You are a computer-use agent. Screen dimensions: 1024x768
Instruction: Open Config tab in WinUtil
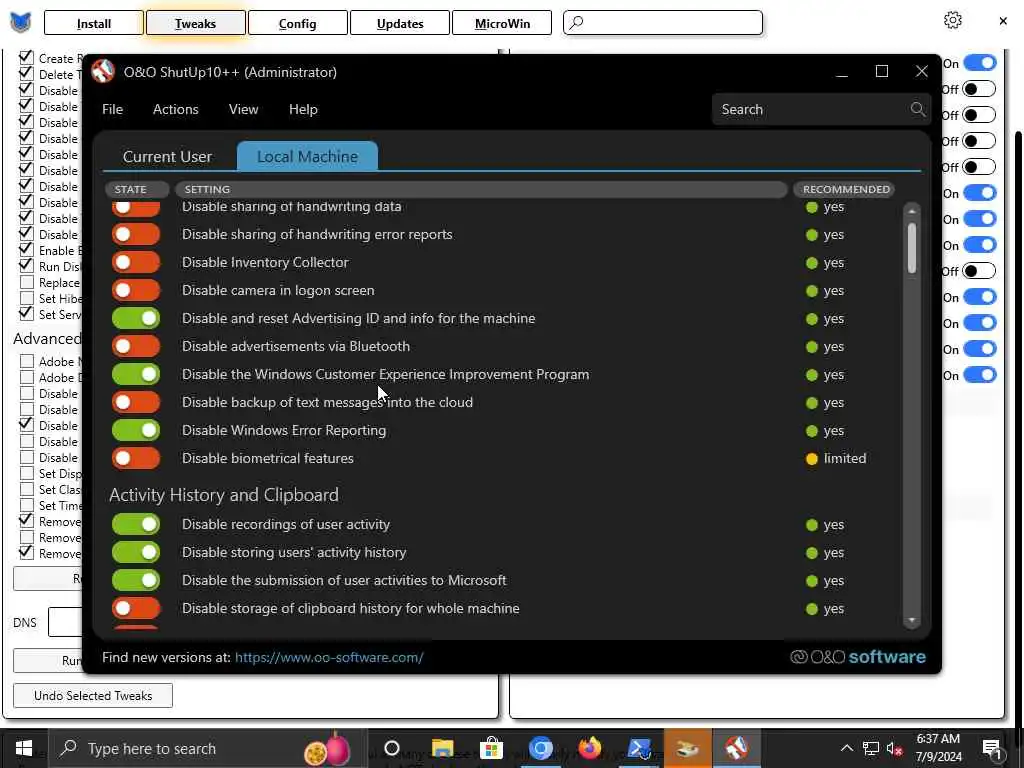(297, 24)
